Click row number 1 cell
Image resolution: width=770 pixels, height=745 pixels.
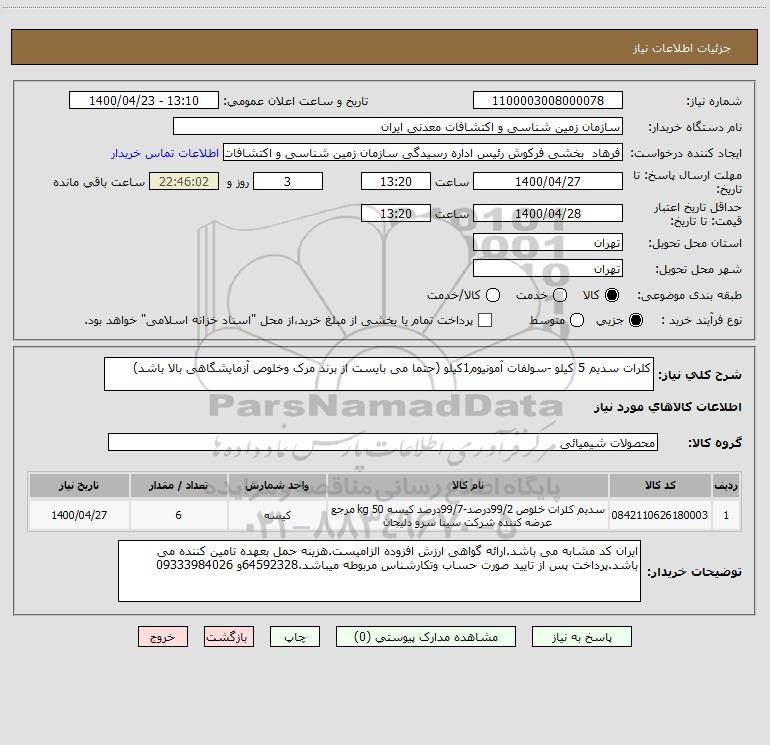[x=726, y=515]
